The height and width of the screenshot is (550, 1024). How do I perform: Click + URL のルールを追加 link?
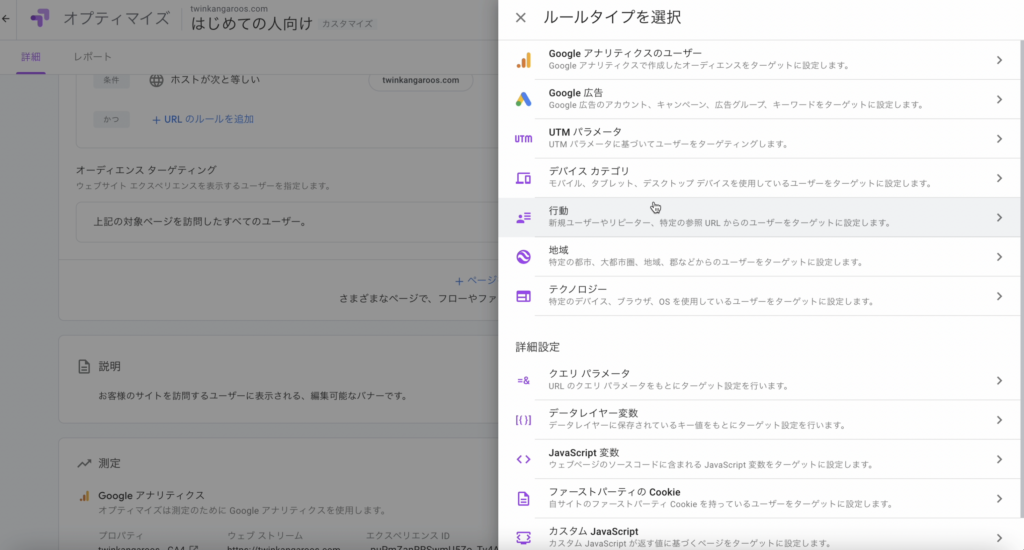(x=203, y=120)
